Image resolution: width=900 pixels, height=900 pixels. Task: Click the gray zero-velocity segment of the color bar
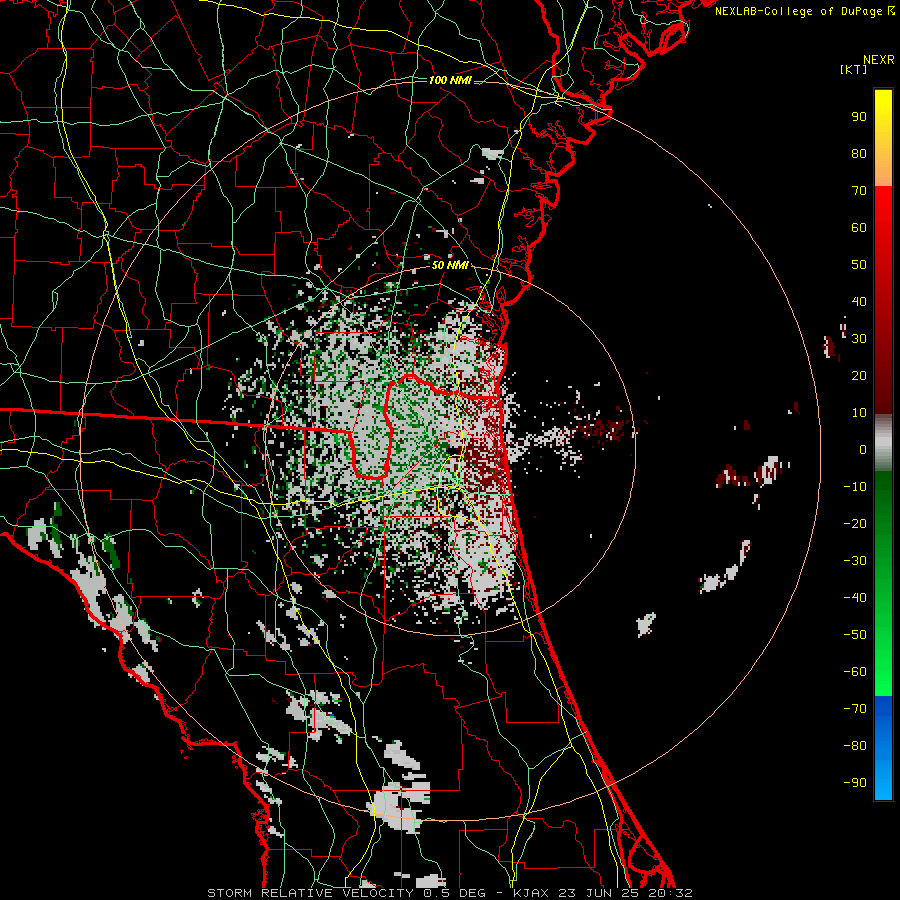pyautogui.click(x=883, y=443)
